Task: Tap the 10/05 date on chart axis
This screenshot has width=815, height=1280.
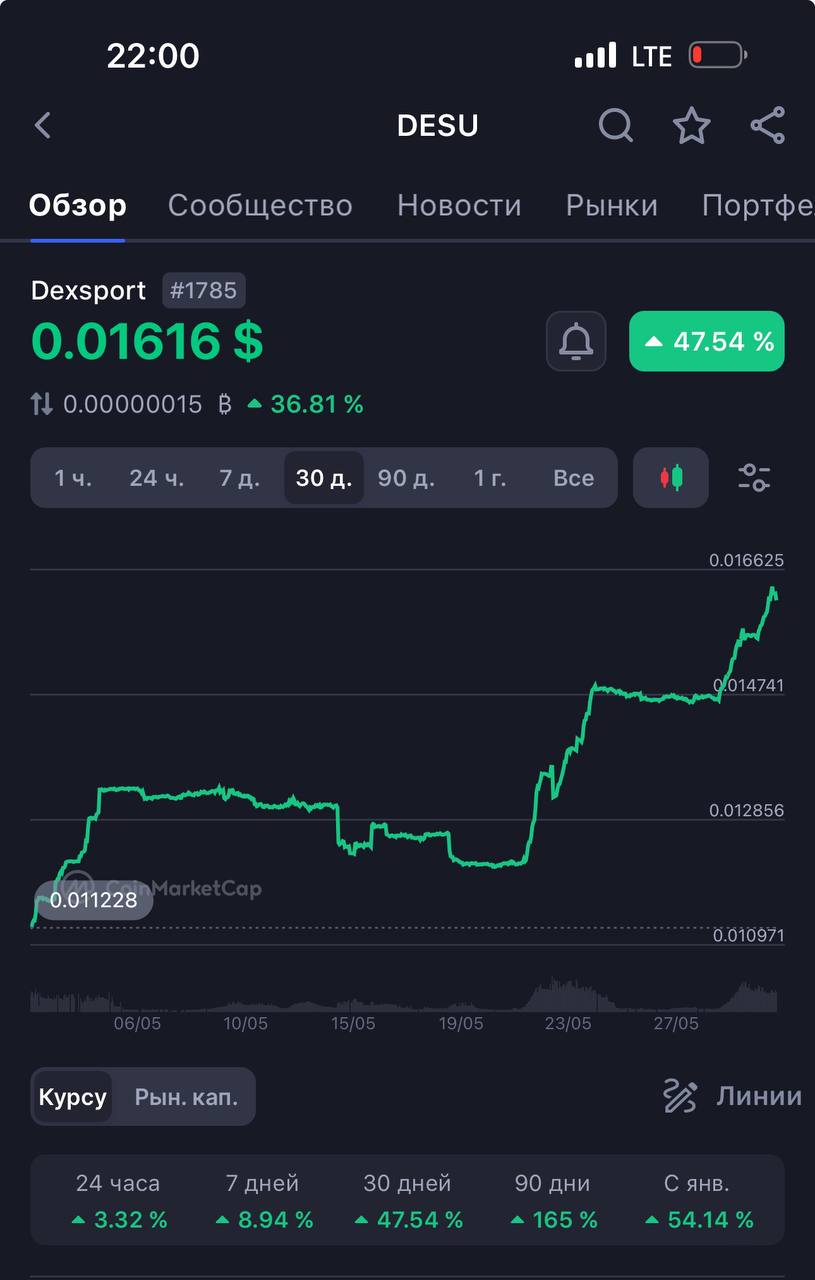Action: coord(245,1024)
